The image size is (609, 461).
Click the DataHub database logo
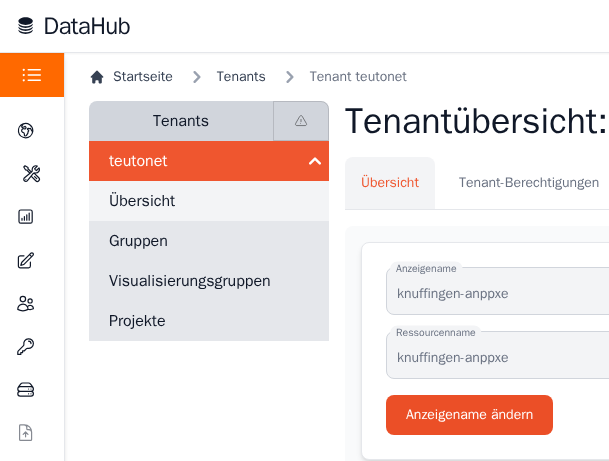coord(25,27)
